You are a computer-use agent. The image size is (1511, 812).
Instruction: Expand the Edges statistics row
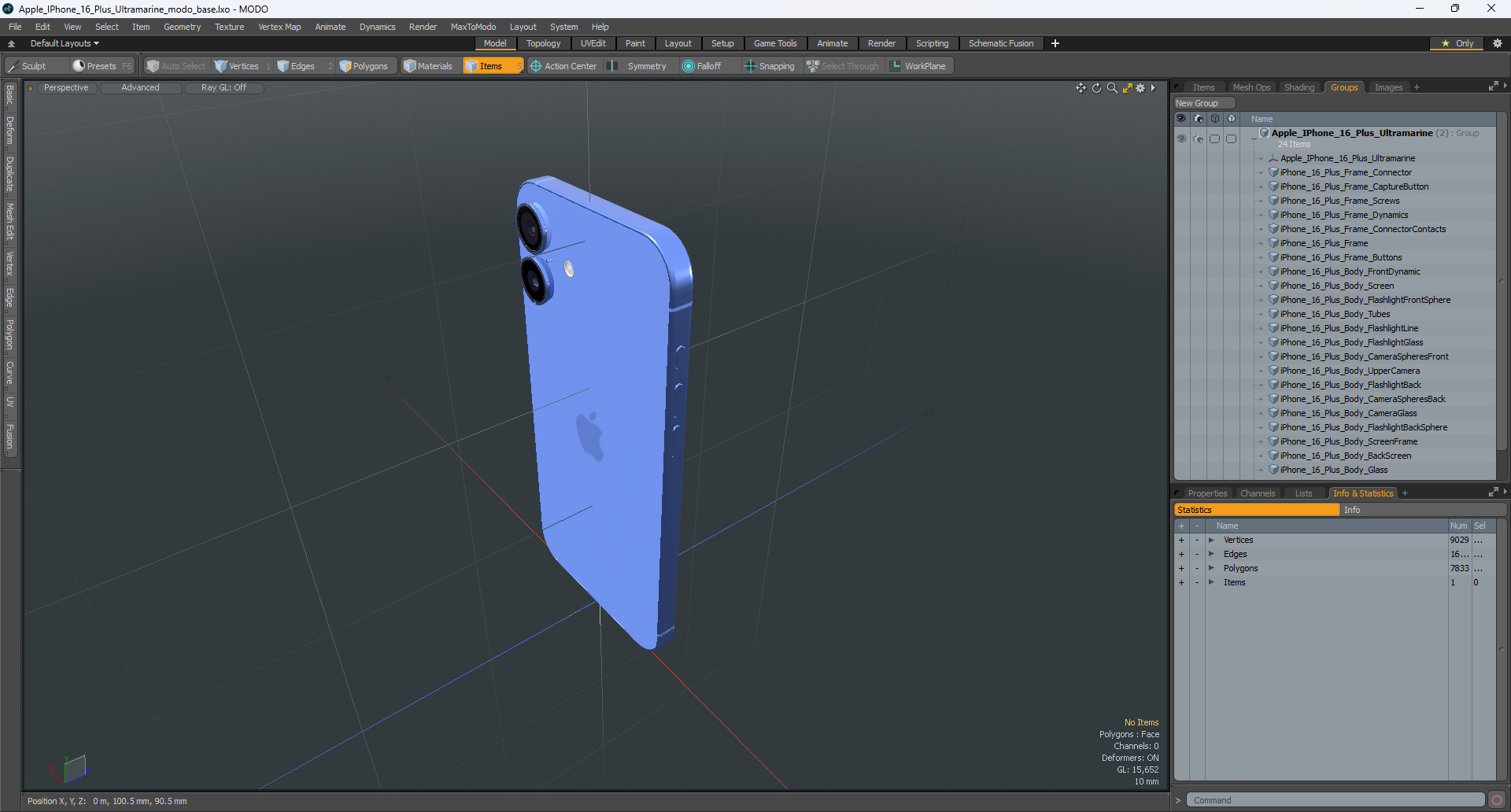click(1211, 554)
